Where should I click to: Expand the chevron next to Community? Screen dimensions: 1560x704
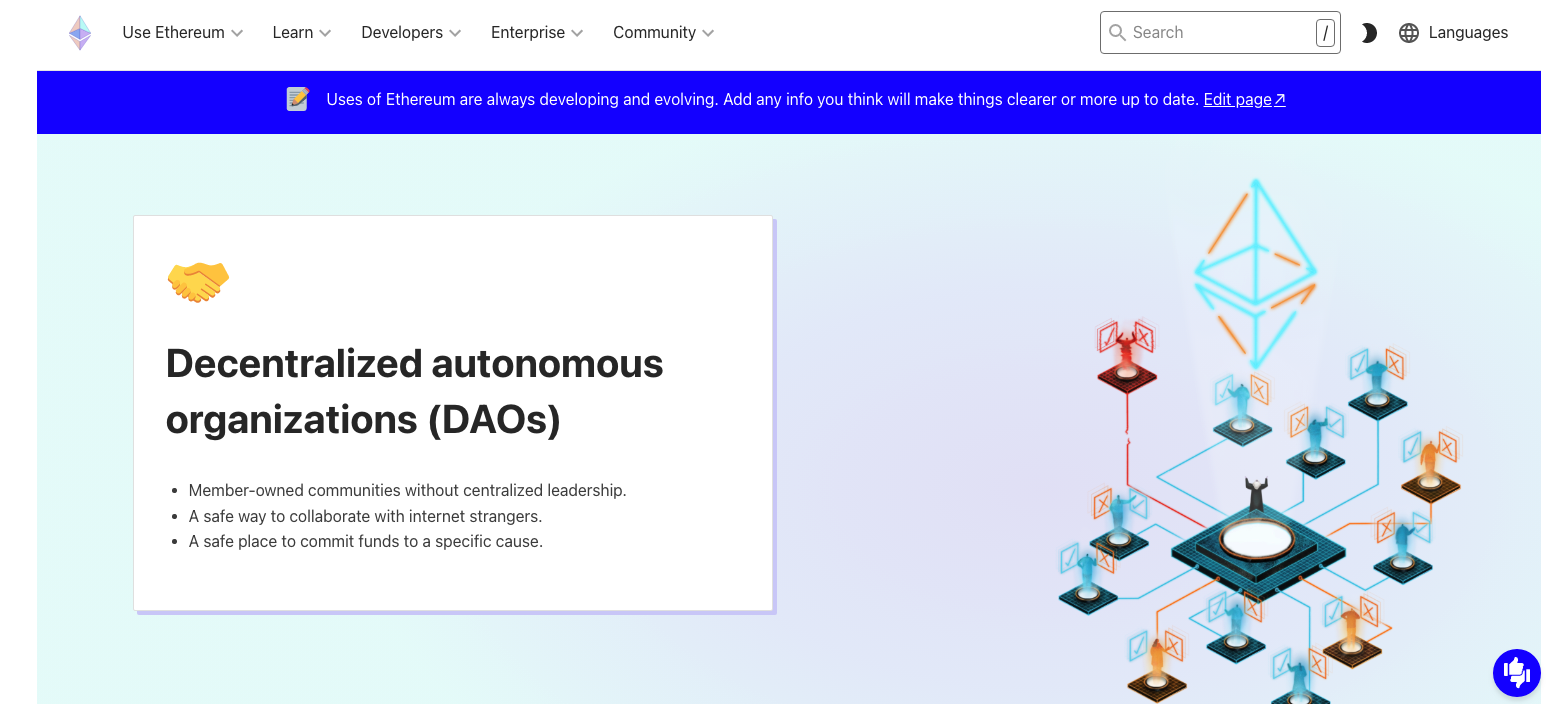(x=708, y=33)
